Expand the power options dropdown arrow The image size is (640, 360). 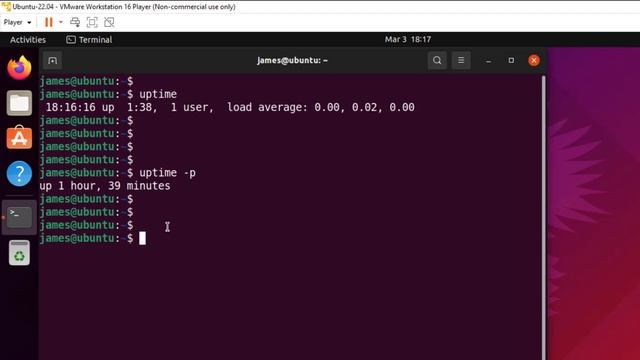(61, 22)
